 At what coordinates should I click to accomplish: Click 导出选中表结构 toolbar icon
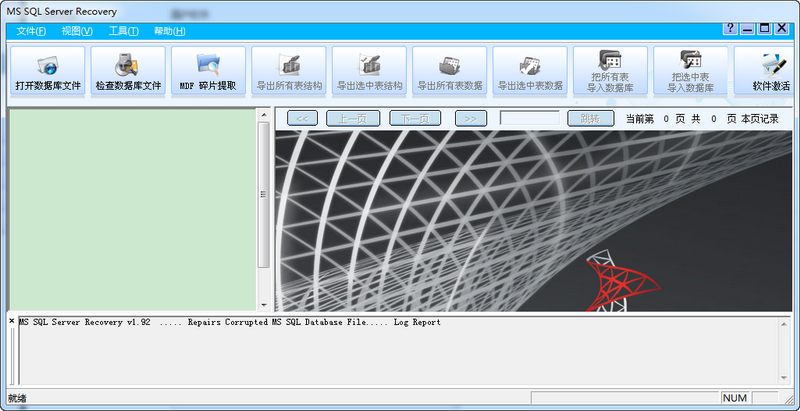369,70
